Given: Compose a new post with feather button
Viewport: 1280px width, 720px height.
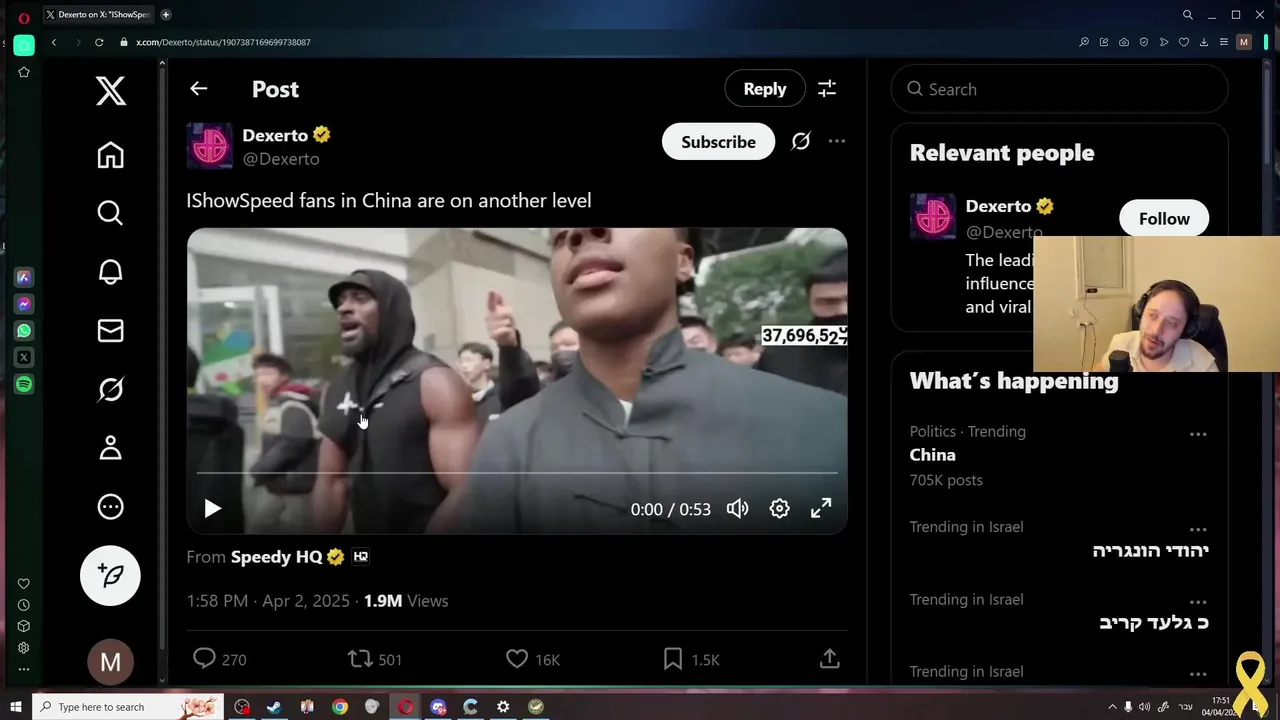Looking at the screenshot, I should point(110,575).
